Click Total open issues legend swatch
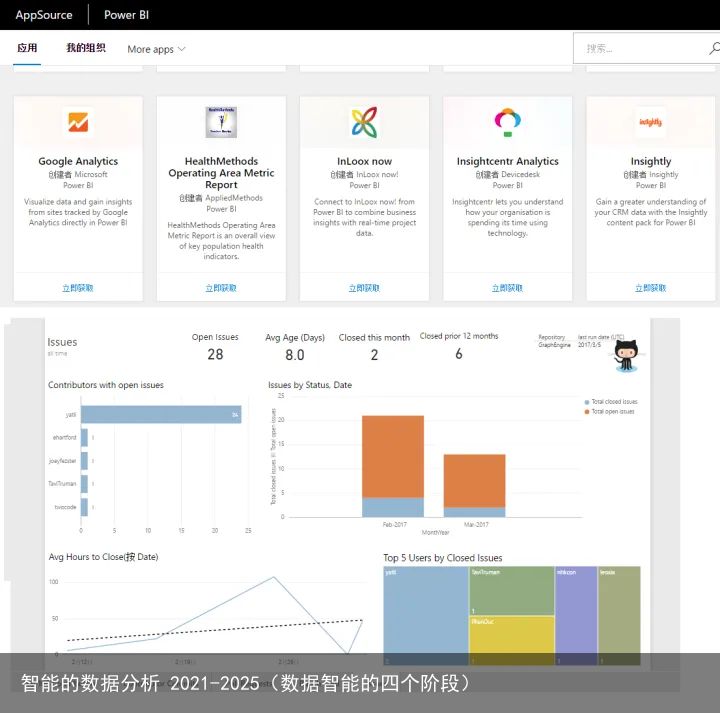This screenshot has height=713, width=720. click(x=586, y=412)
